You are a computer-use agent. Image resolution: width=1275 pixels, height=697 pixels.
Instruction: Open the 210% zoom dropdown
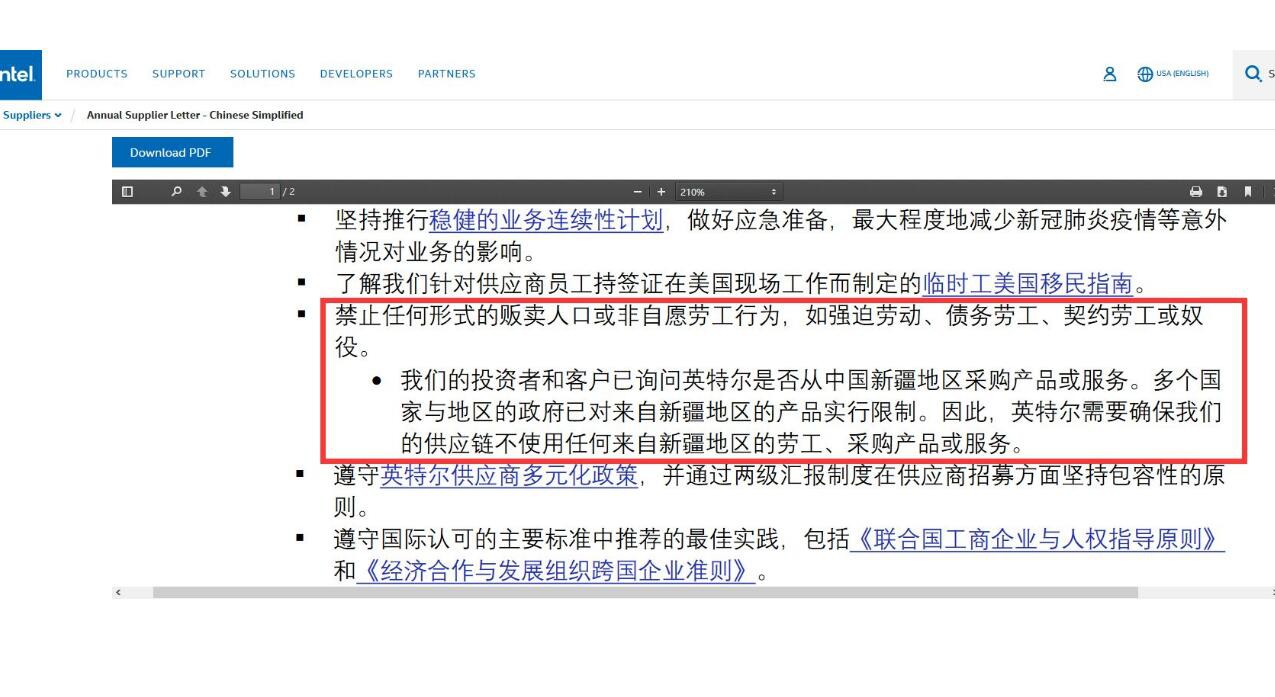pyautogui.click(x=728, y=191)
